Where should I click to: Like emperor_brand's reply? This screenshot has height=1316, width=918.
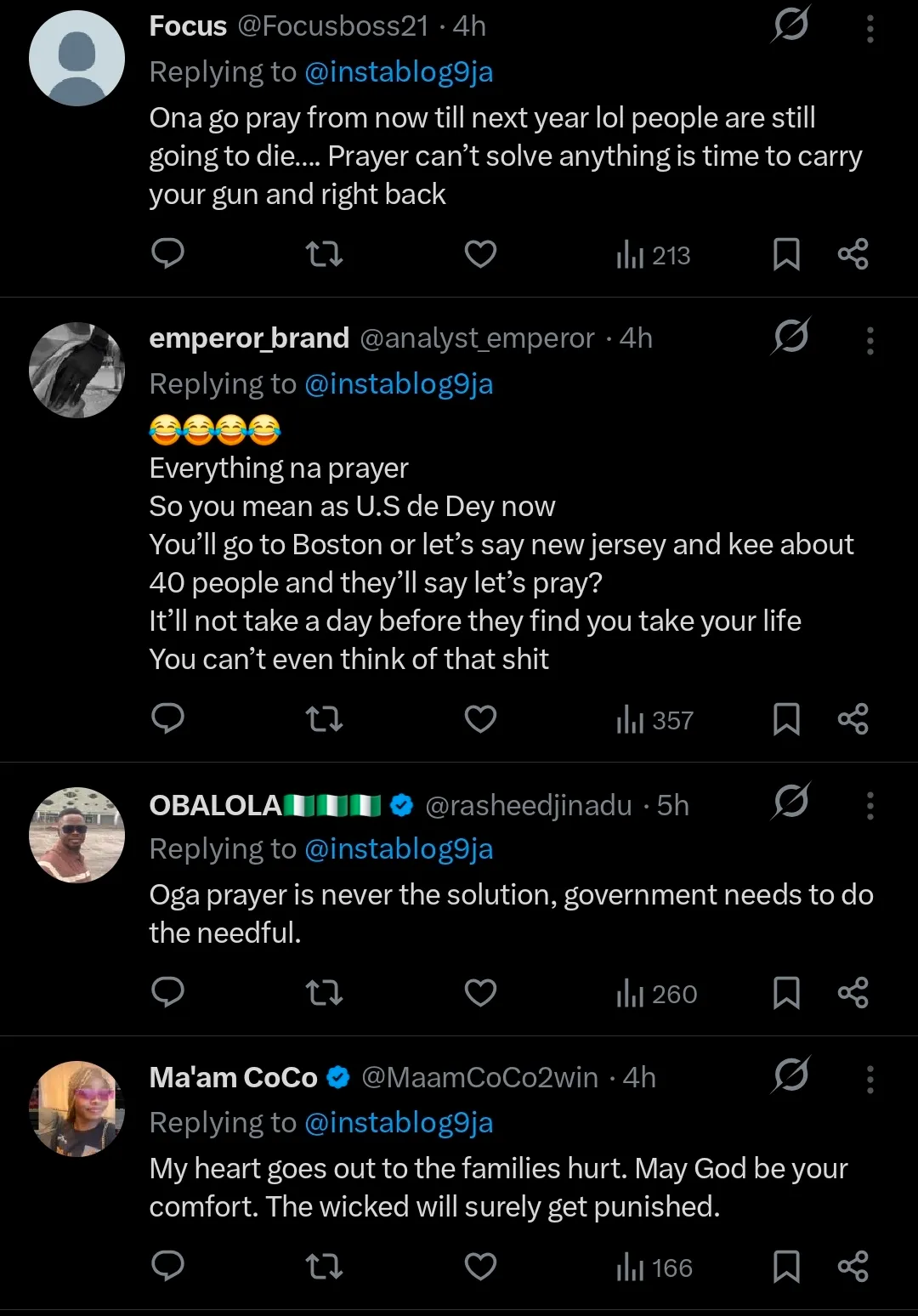(x=480, y=719)
